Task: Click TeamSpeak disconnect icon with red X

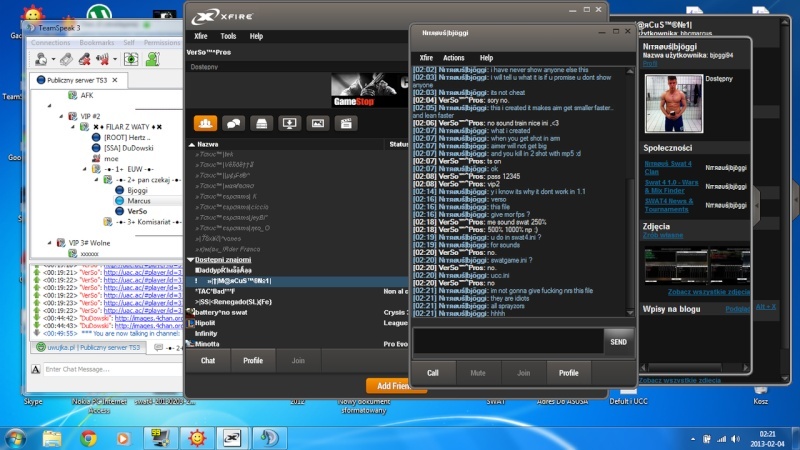Action: point(85,59)
